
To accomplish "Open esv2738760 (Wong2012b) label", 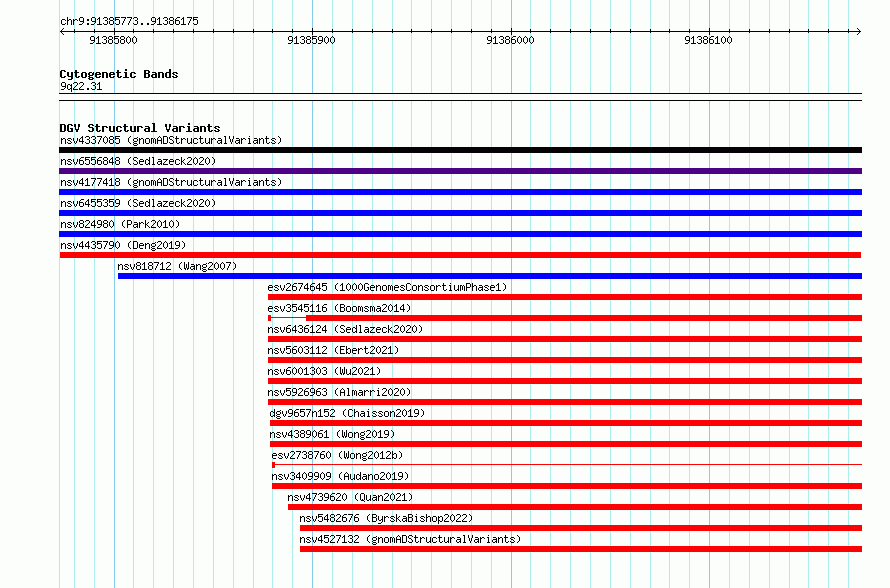I will coord(337,455).
